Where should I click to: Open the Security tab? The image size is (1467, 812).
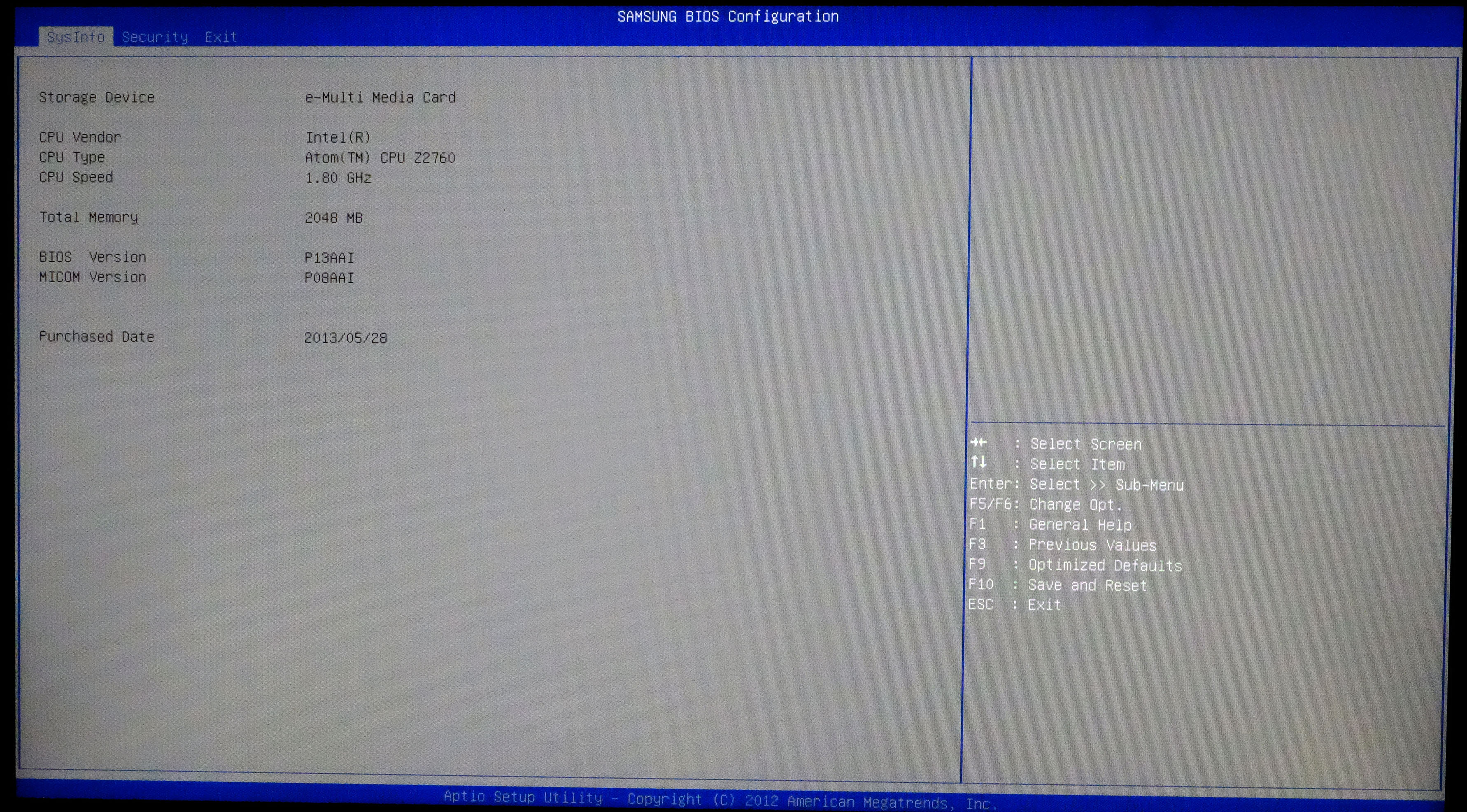(155, 37)
